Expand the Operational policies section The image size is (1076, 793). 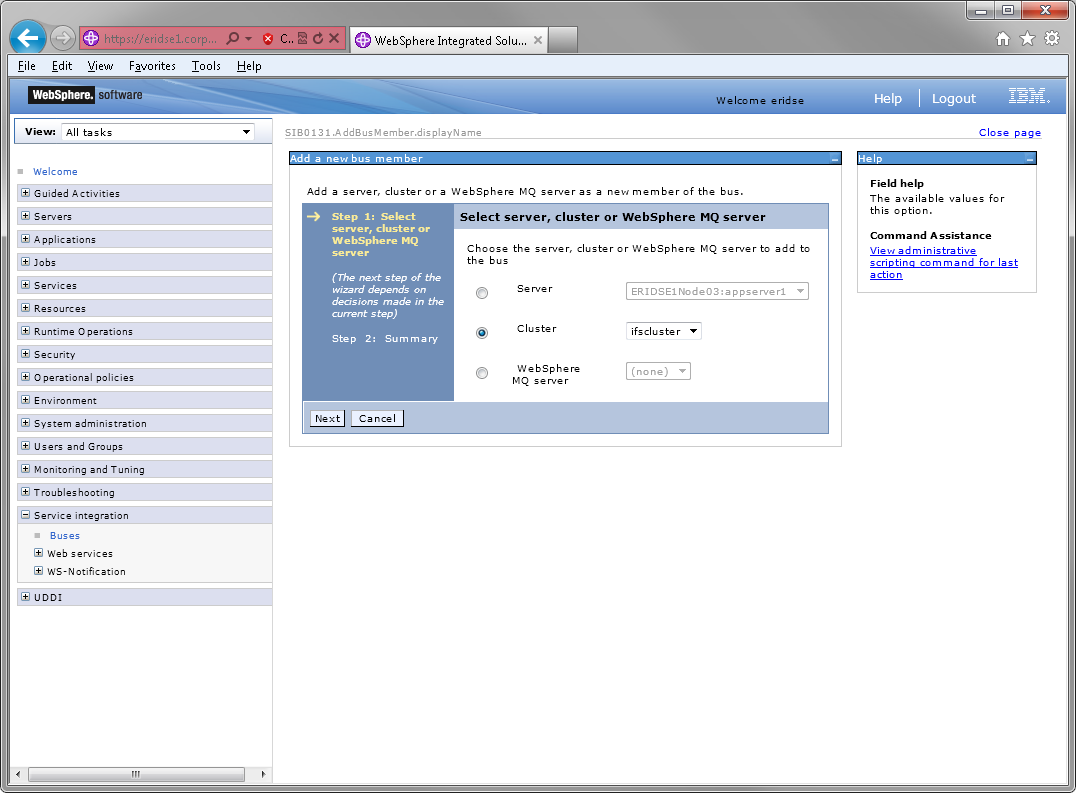click(x=25, y=377)
